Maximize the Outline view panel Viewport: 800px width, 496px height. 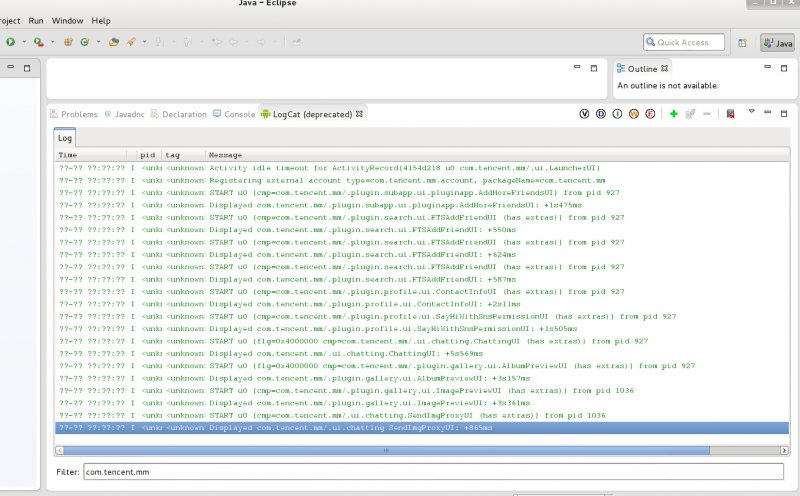pos(784,68)
